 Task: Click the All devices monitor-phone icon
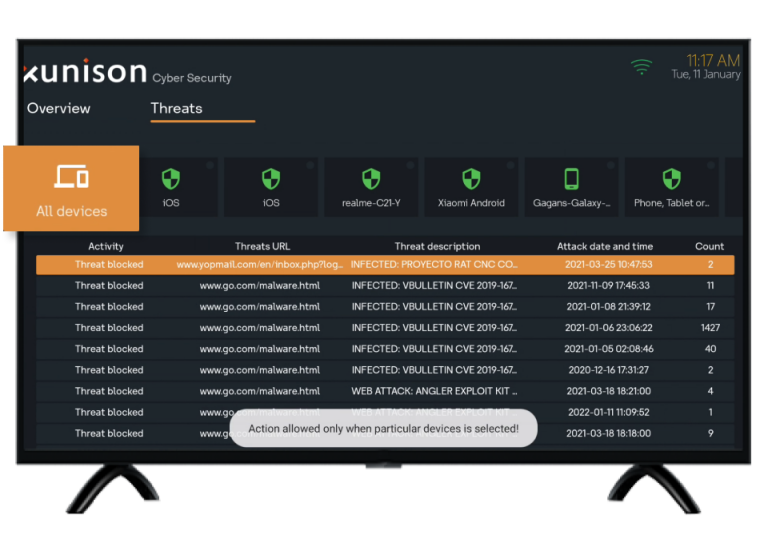coord(72,176)
